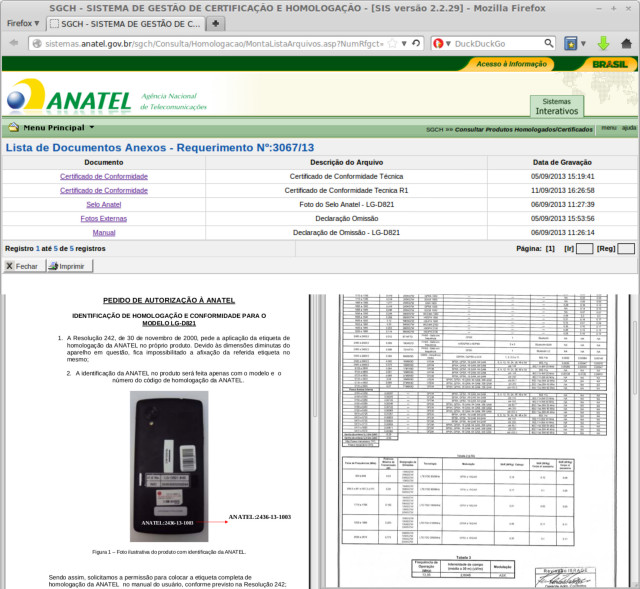The image size is (640, 589).
Task: Open the Selo Anatel document link
Action: (x=104, y=204)
